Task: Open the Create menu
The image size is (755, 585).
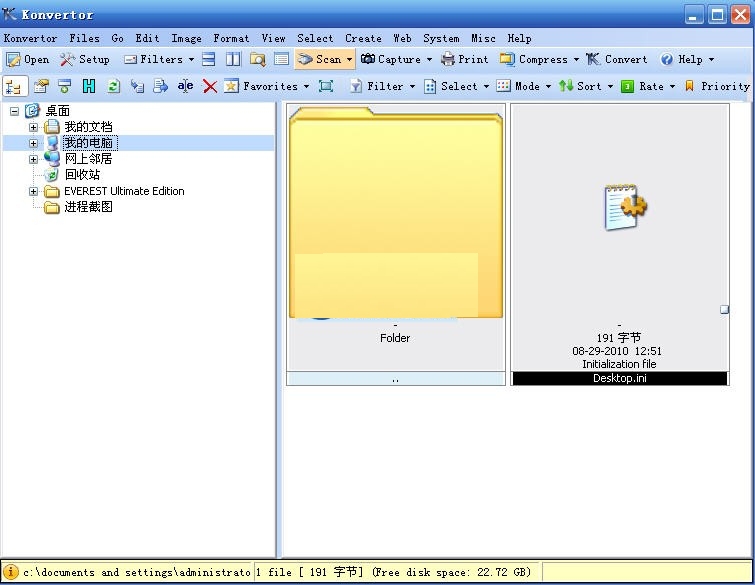Action: (x=363, y=38)
